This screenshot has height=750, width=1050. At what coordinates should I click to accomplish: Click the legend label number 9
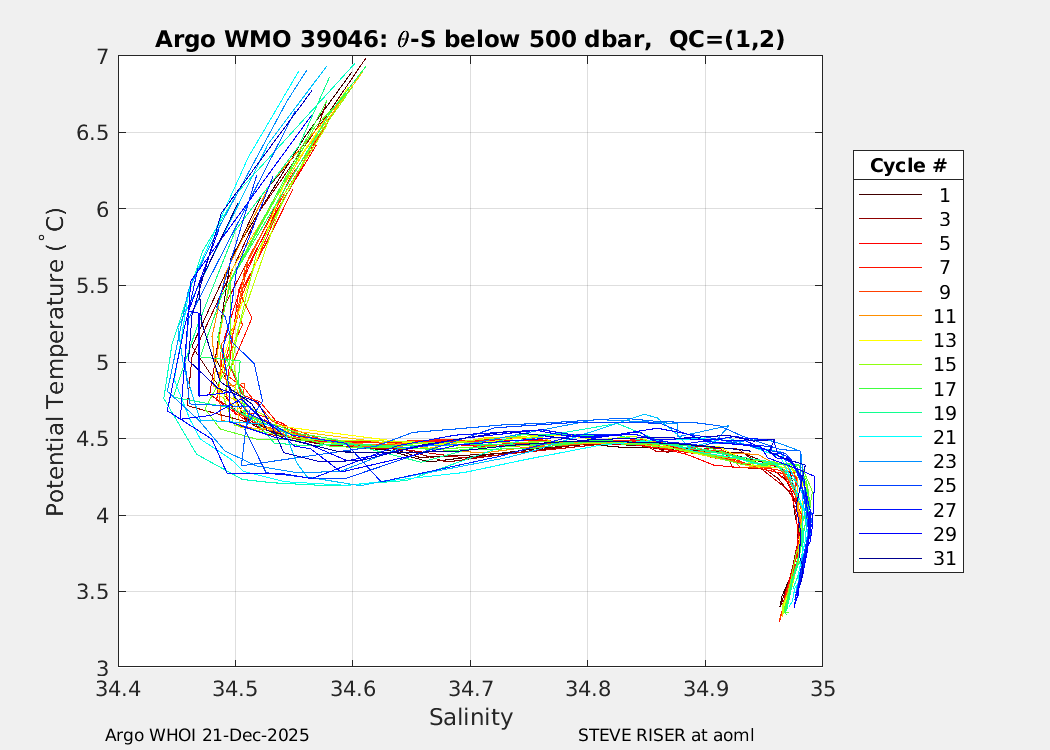[944, 292]
